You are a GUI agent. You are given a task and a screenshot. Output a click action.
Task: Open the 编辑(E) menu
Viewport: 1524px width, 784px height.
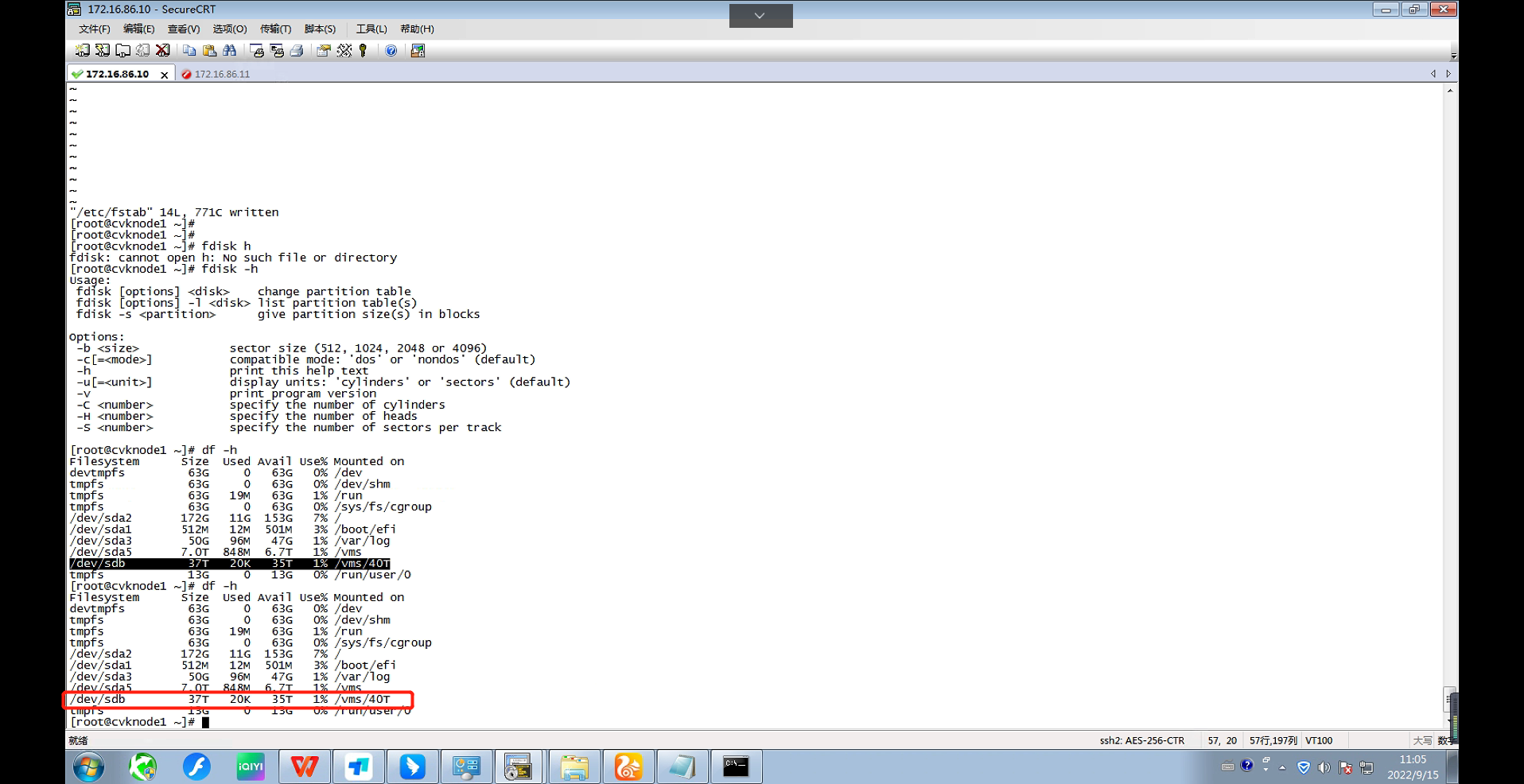[139, 29]
